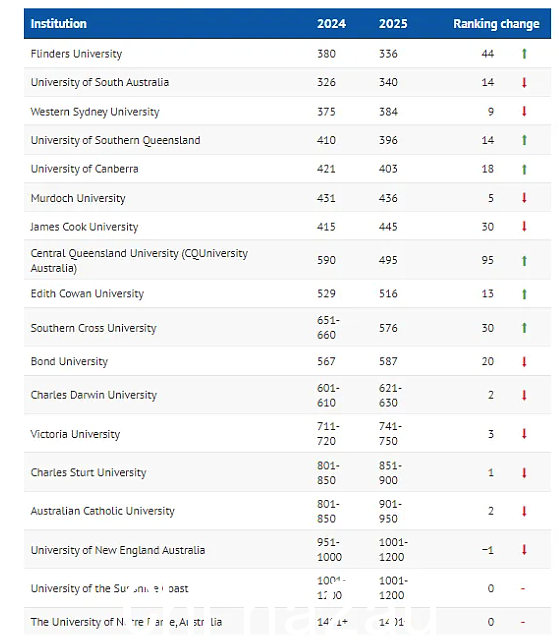Click the Charles Darwin University name

[x=94, y=395]
